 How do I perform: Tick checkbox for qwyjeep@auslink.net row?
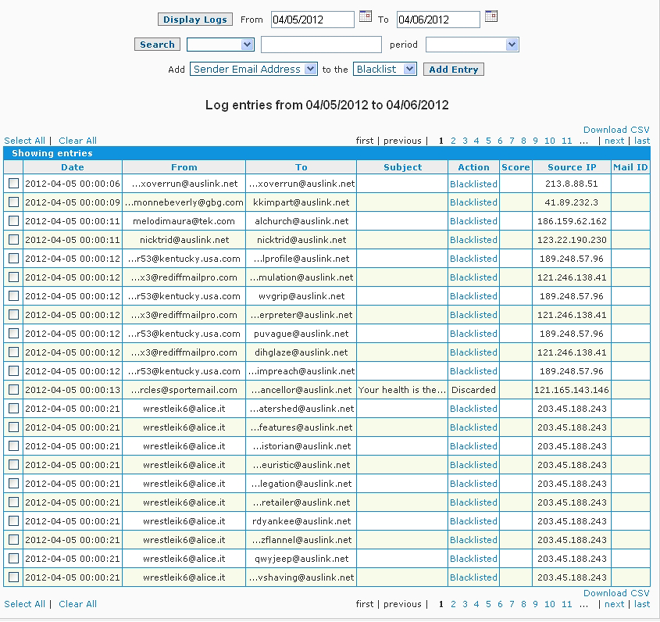tap(14, 558)
